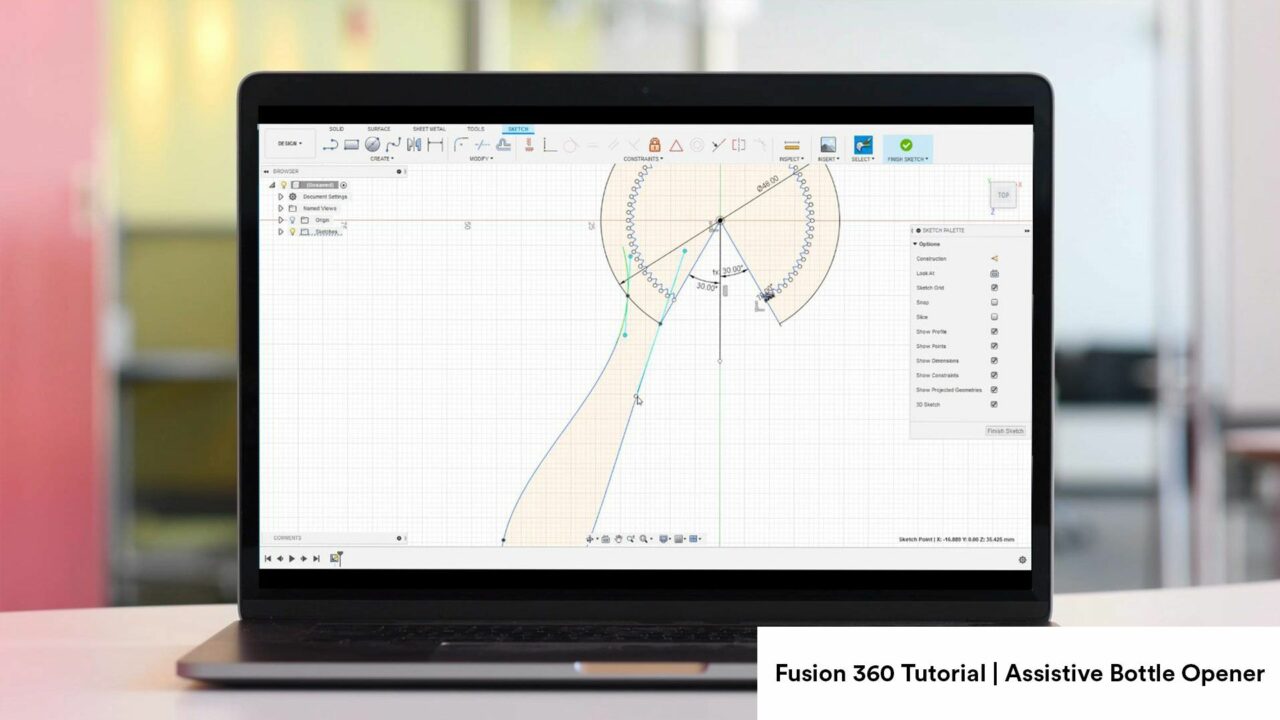Uncheck Show Projected Geometries

[994, 389]
